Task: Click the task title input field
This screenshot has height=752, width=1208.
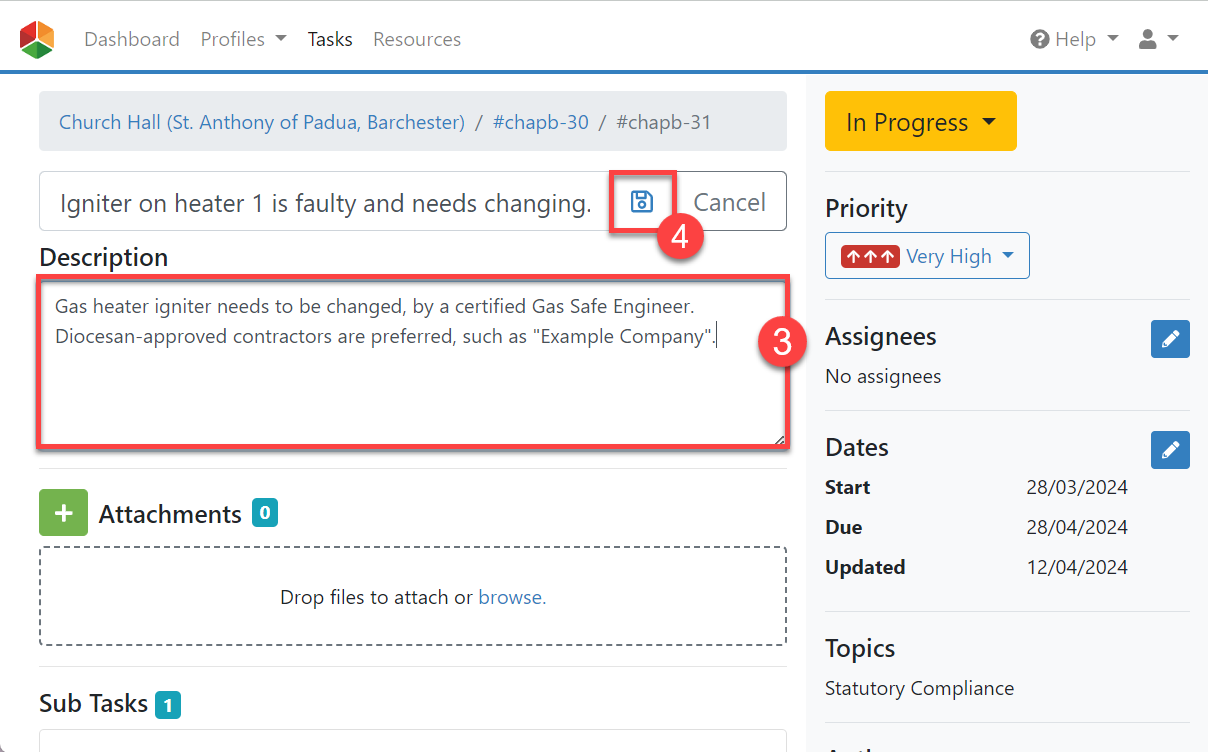Action: point(325,202)
